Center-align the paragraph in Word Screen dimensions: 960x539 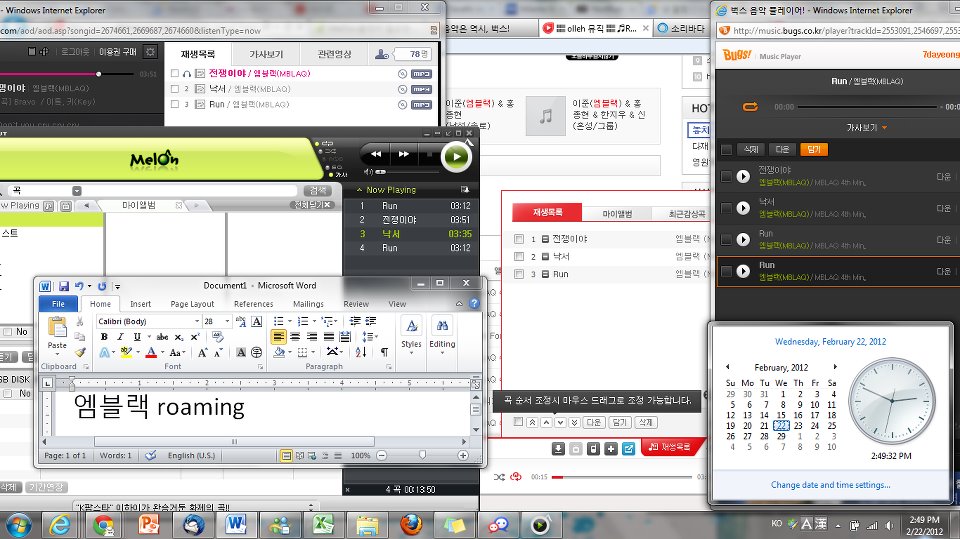pos(295,337)
